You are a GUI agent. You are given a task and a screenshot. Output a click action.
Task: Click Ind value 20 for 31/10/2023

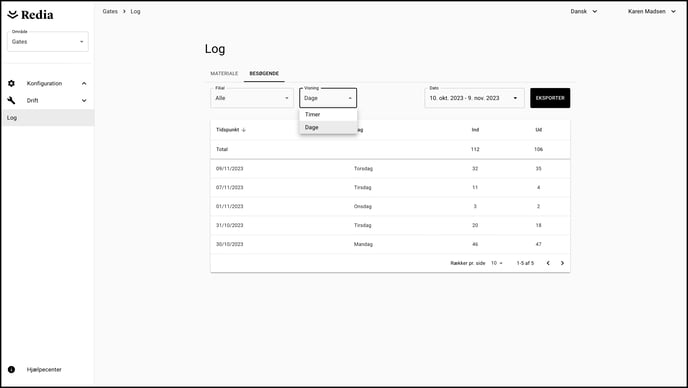(x=475, y=225)
